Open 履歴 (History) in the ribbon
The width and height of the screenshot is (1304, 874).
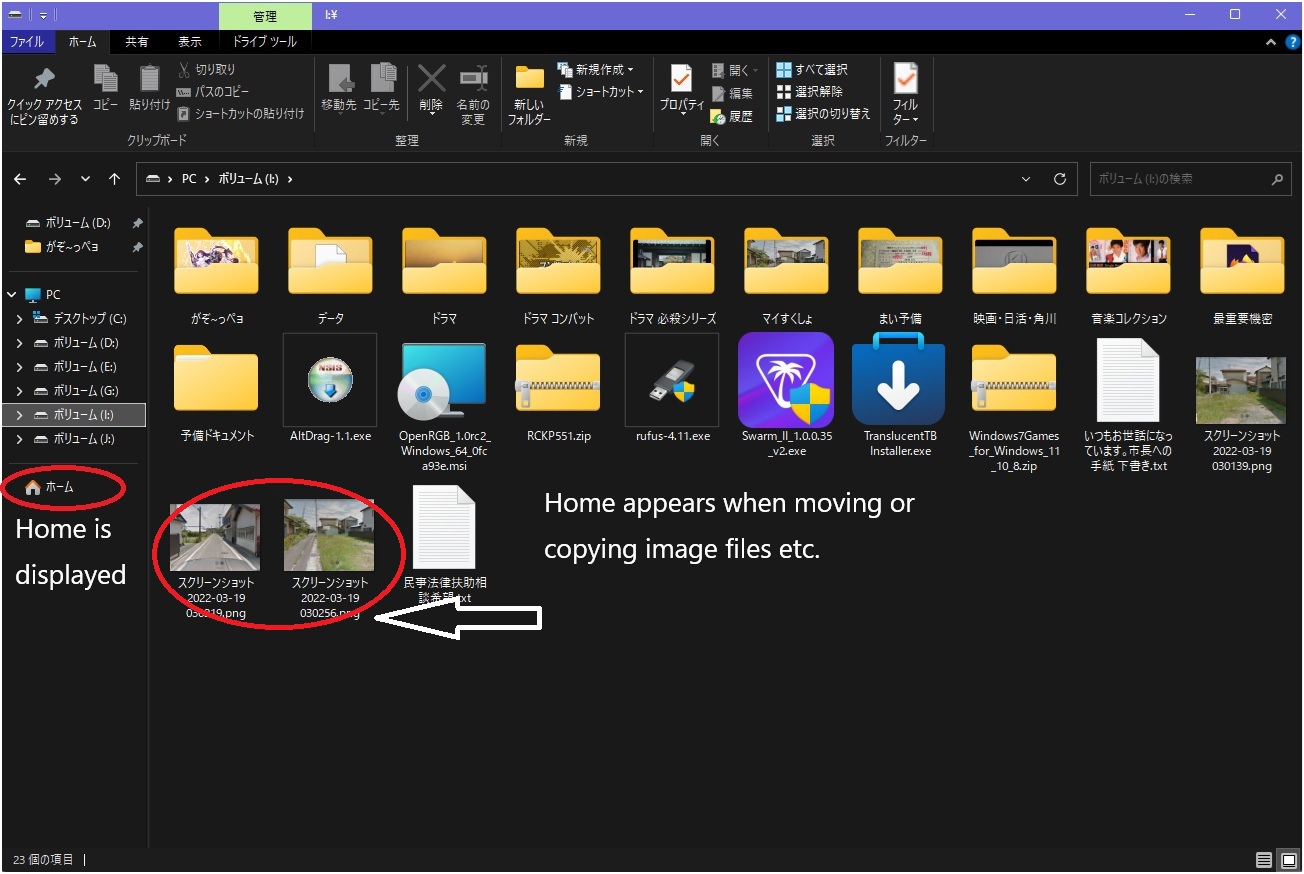pyautogui.click(x=732, y=116)
